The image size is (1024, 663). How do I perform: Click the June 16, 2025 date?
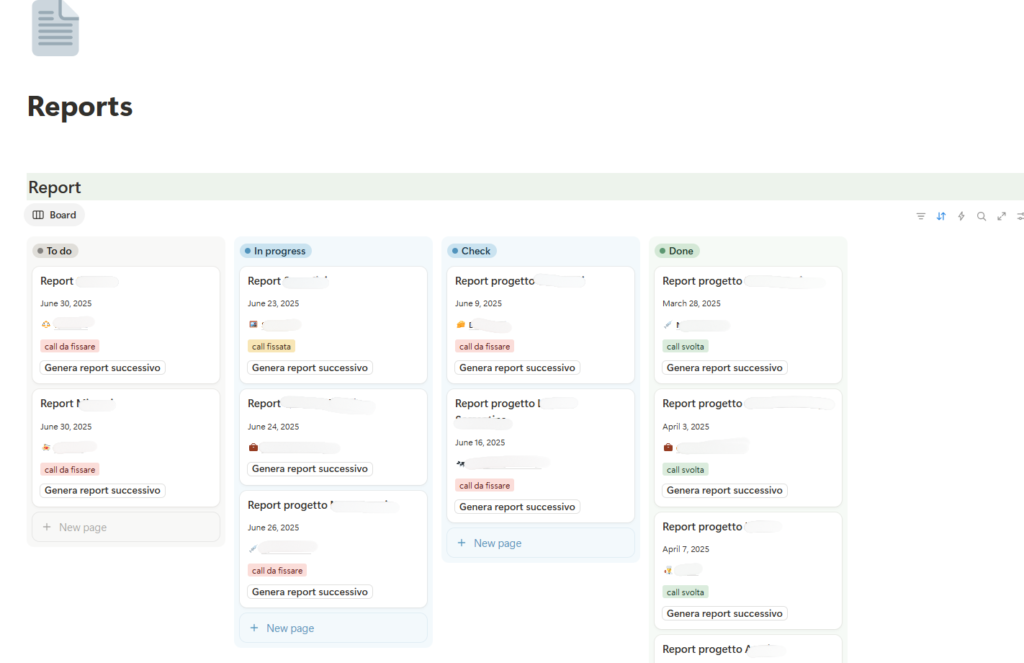pyautogui.click(x=480, y=442)
